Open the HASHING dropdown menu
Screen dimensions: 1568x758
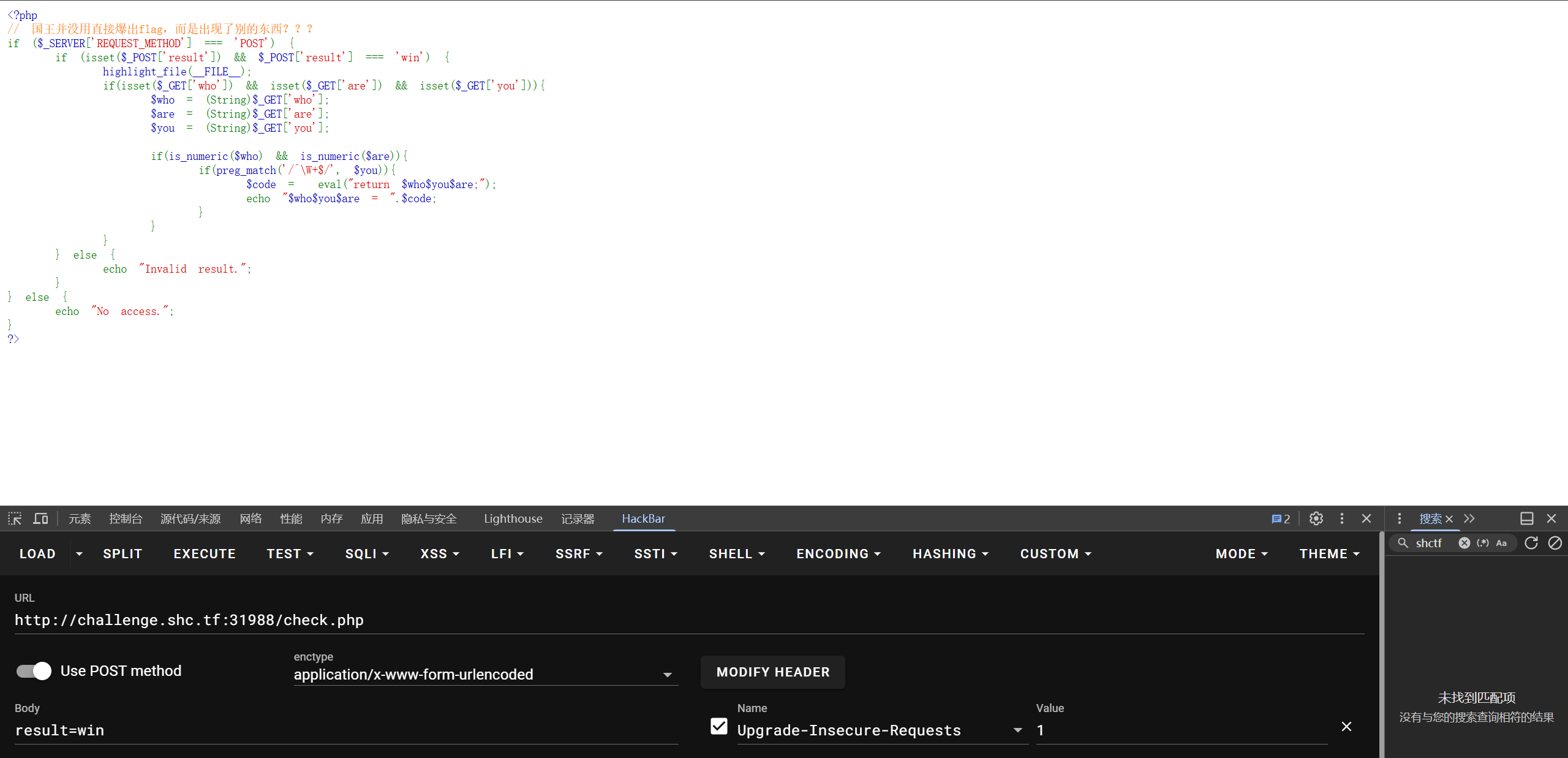[x=951, y=553]
